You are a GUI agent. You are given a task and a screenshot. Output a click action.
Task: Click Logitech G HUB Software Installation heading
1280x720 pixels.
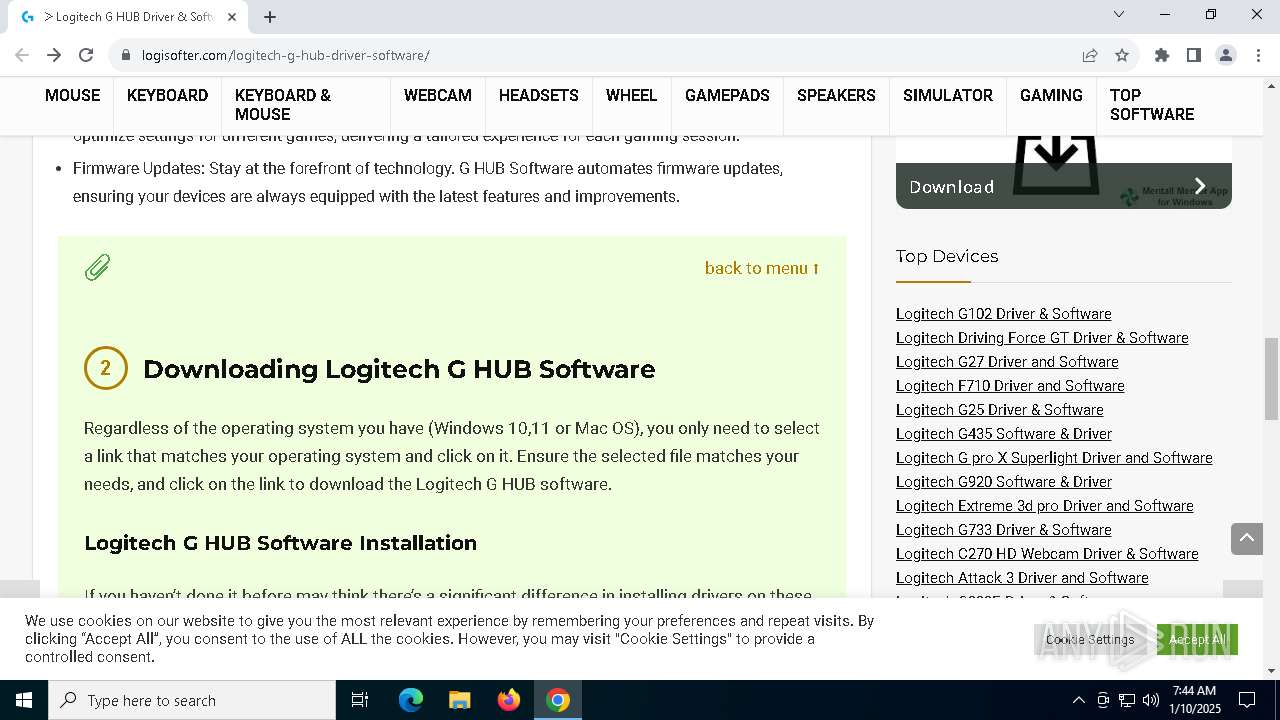coord(280,543)
